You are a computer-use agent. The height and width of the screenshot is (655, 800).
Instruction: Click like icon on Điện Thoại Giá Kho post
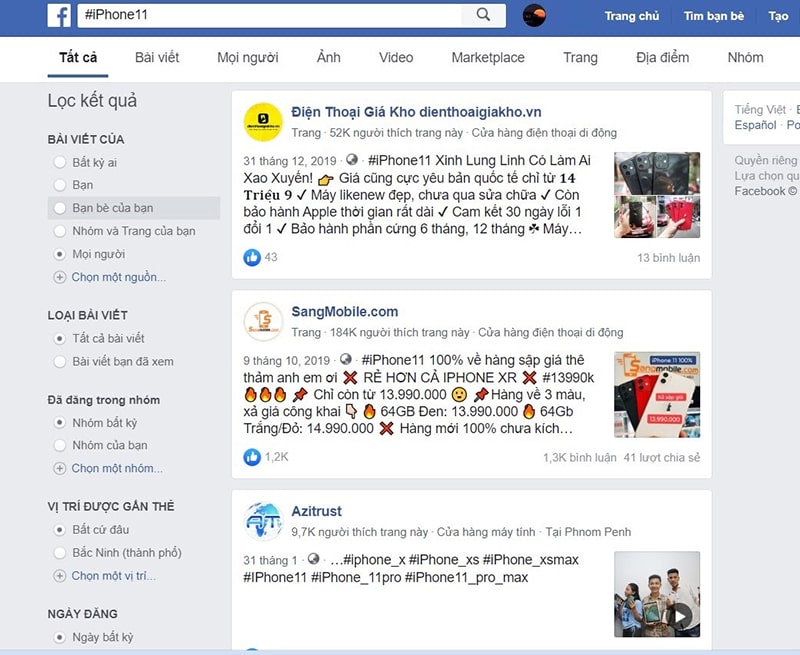[x=252, y=257]
